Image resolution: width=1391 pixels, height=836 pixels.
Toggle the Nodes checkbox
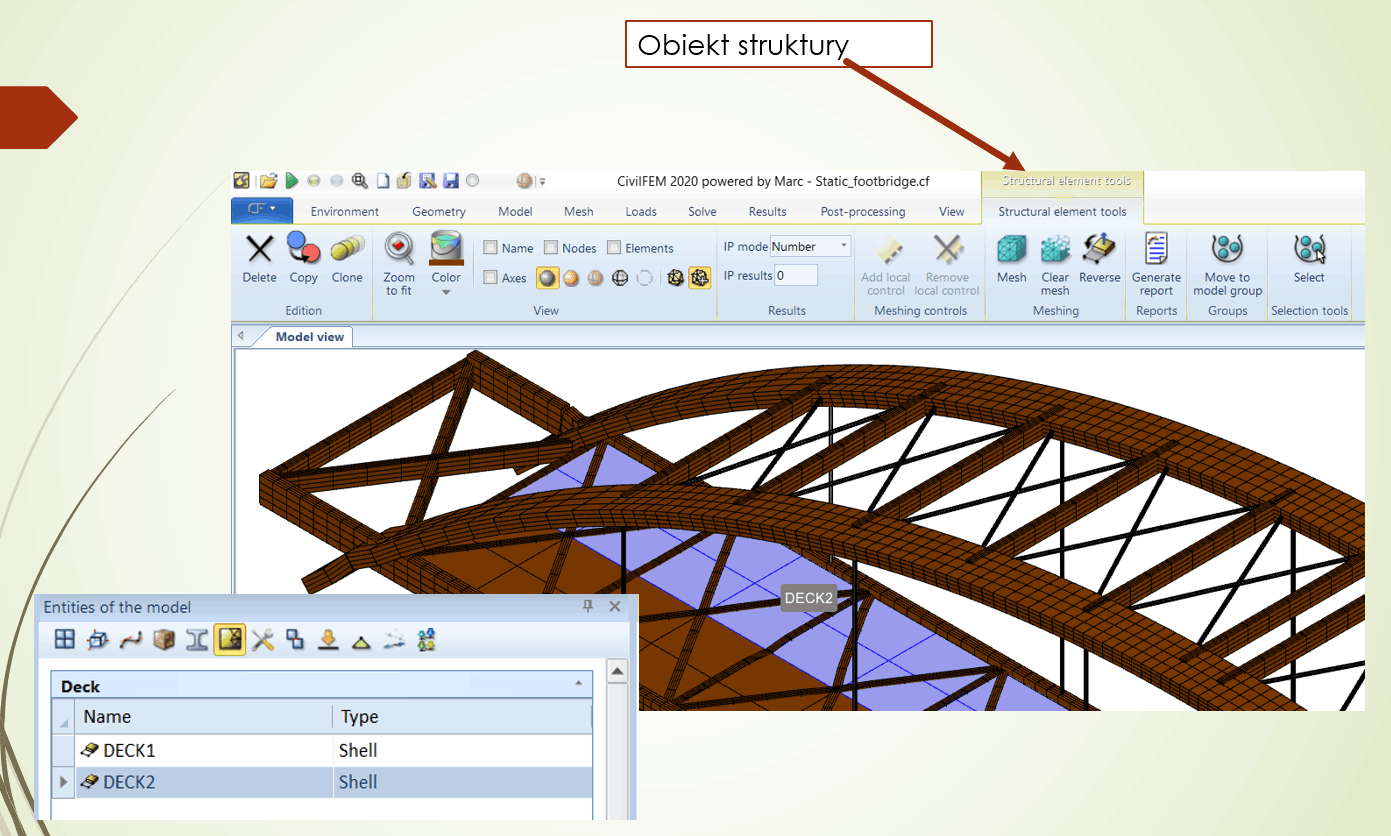551,248
